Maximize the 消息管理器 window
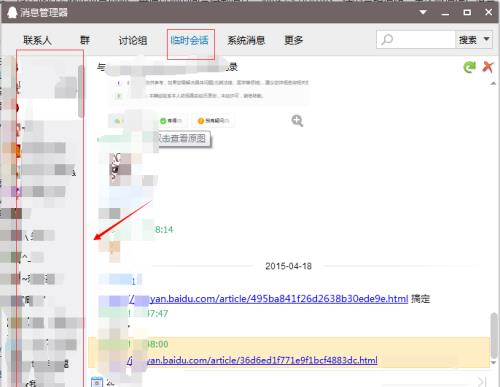 pyautogui.click(x=467, y=13)
